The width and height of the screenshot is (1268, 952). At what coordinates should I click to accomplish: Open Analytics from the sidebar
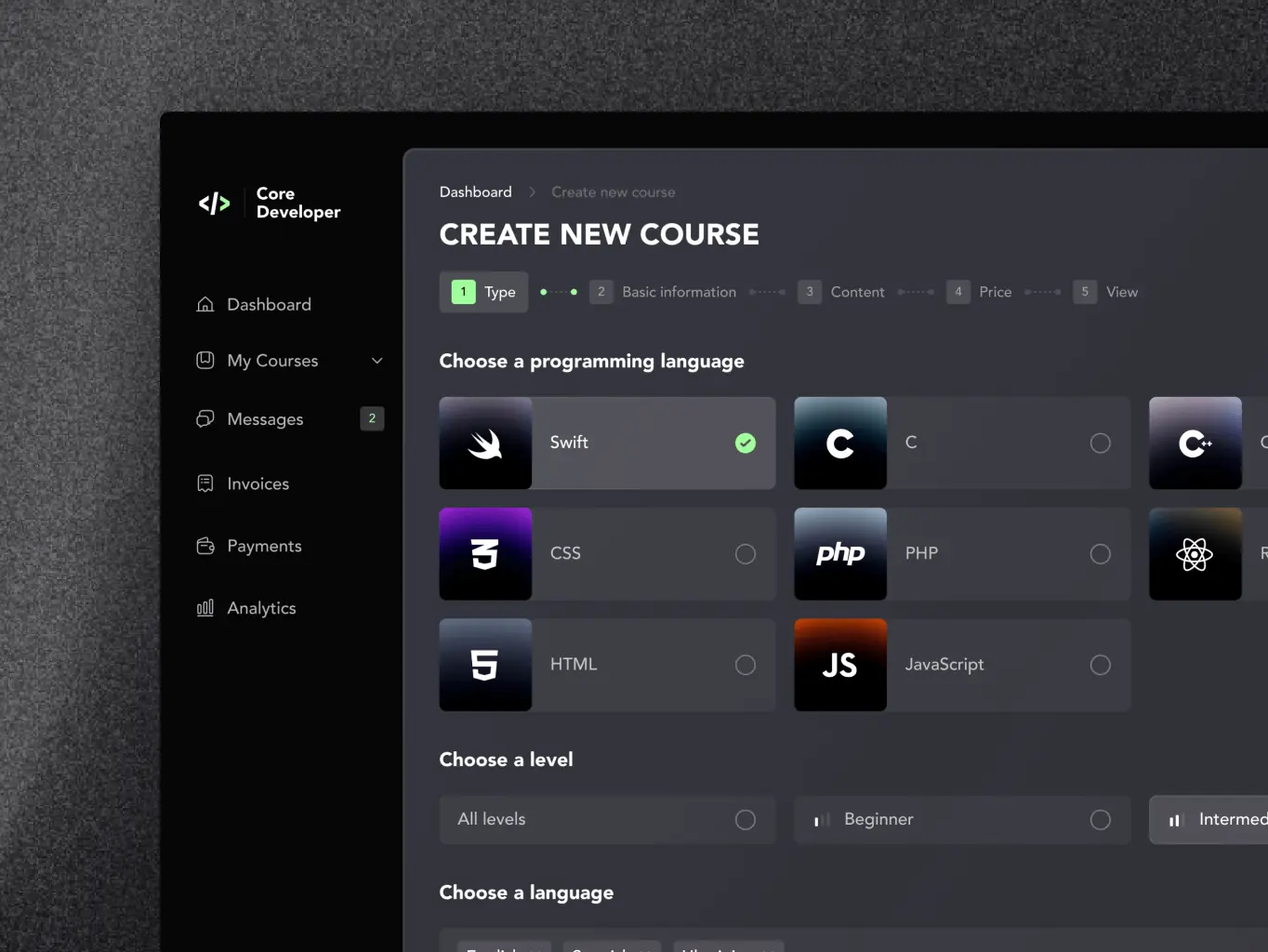[261, 607]
